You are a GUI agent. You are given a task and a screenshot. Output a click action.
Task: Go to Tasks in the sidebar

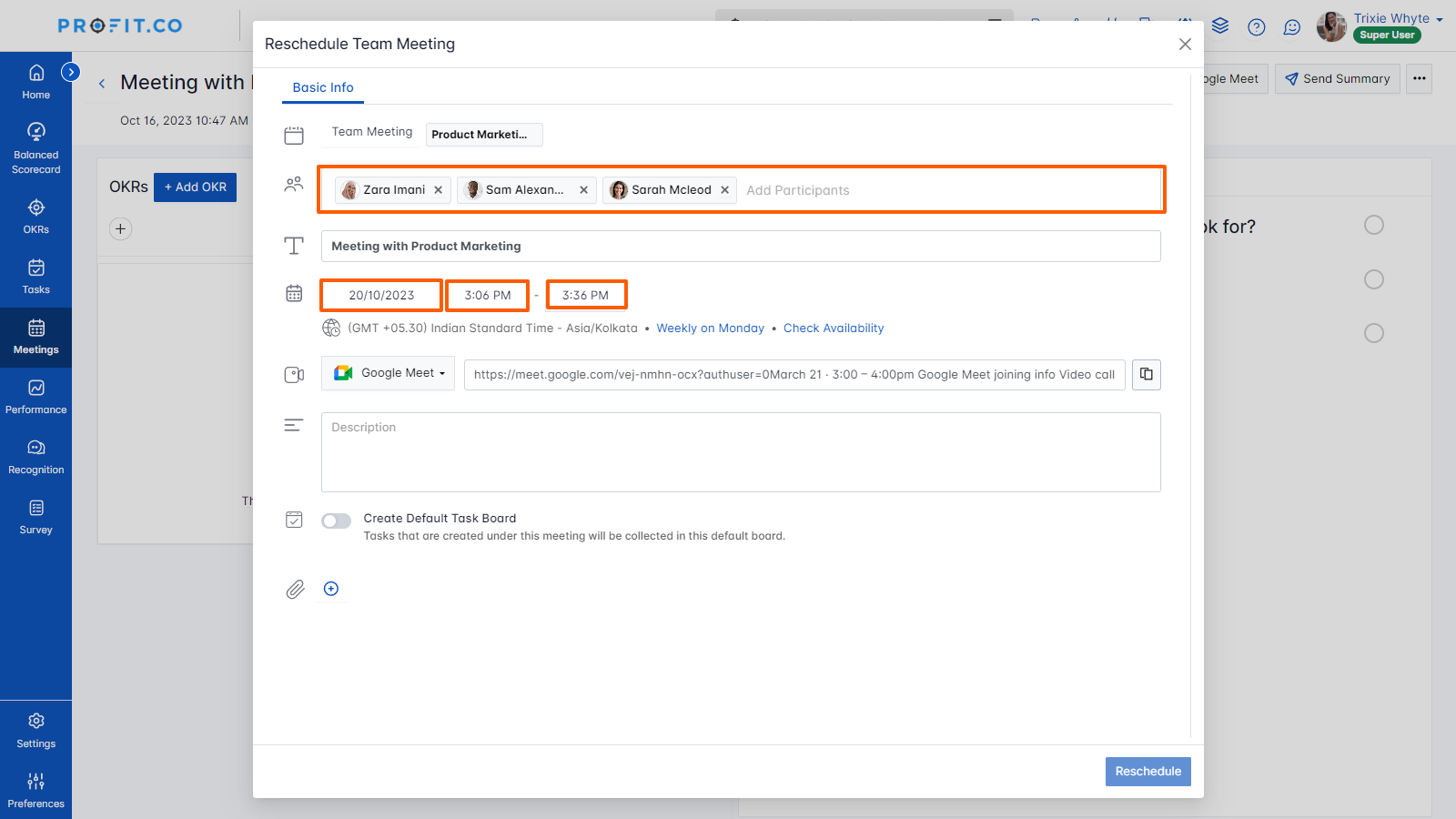[36, 277]
